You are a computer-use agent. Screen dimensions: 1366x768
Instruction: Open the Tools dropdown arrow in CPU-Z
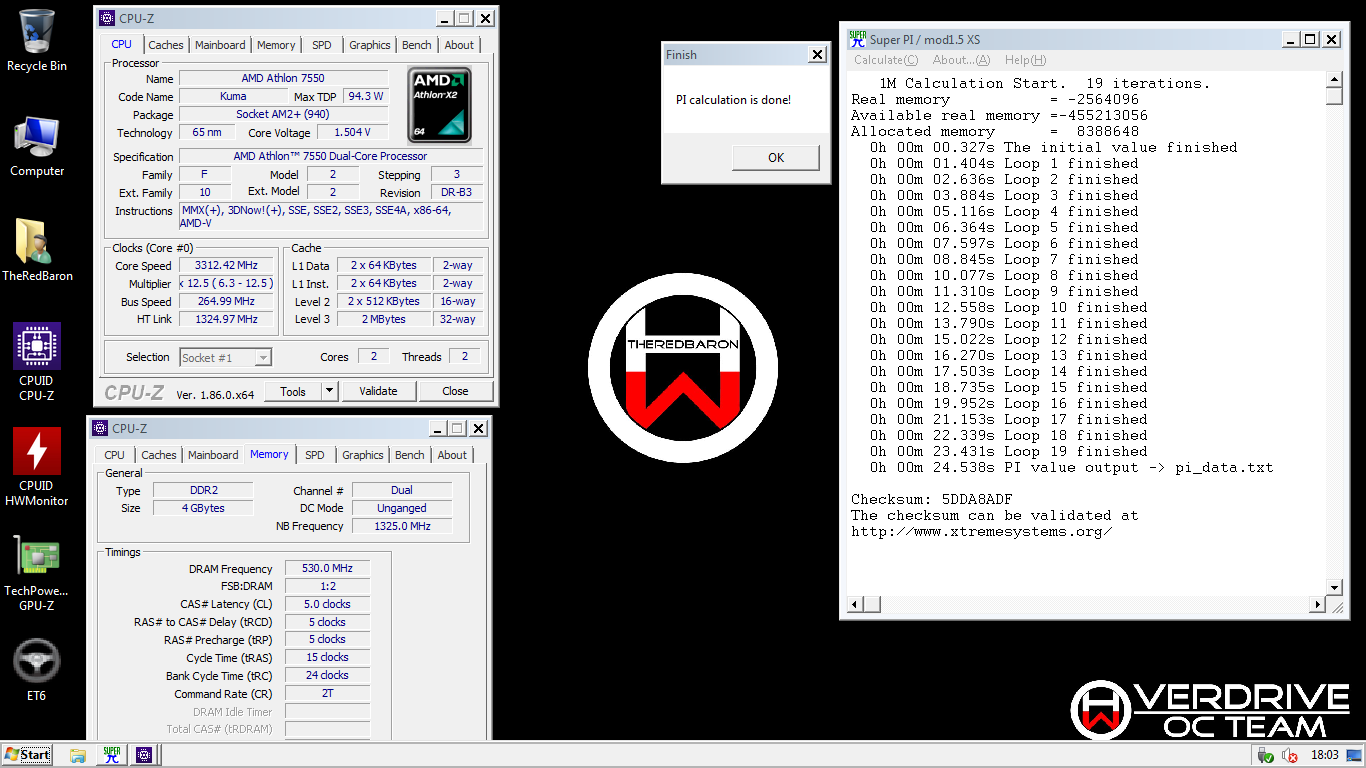click(329, 391)
